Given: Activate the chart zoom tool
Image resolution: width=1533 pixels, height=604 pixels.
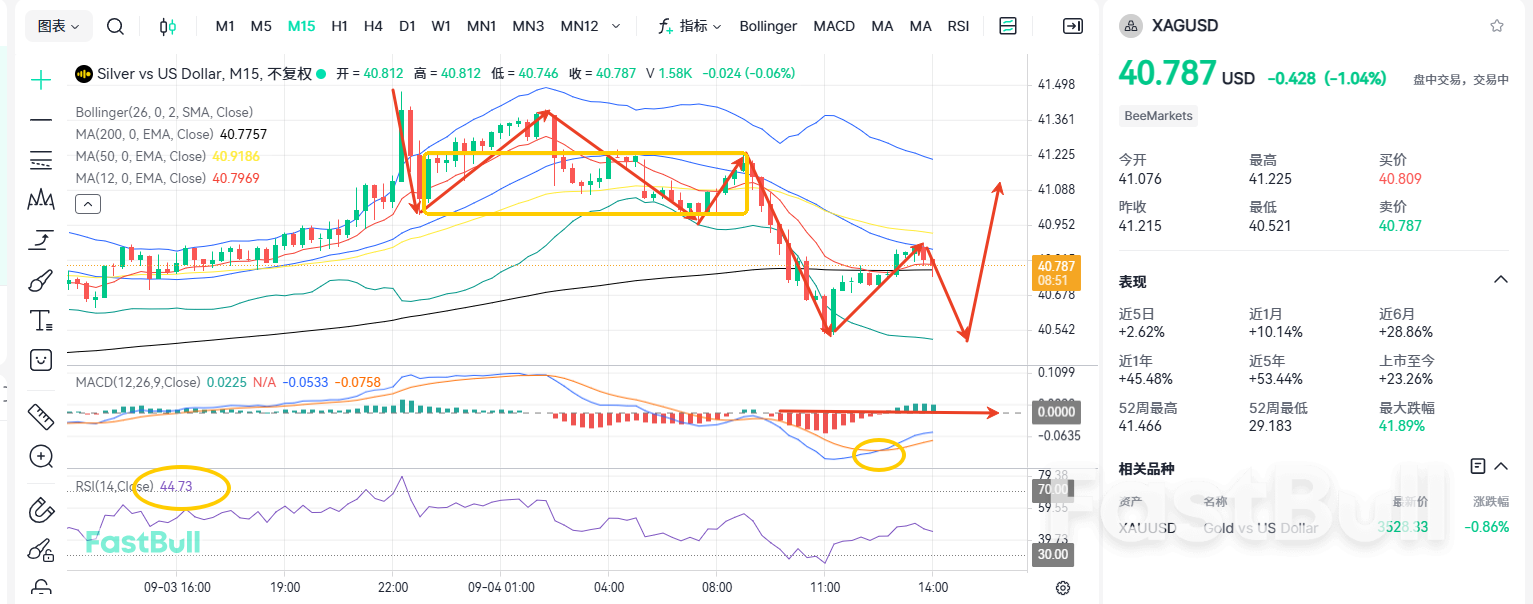Looking at the screenshot, I should pyautogui.click(x=40, y=457).
